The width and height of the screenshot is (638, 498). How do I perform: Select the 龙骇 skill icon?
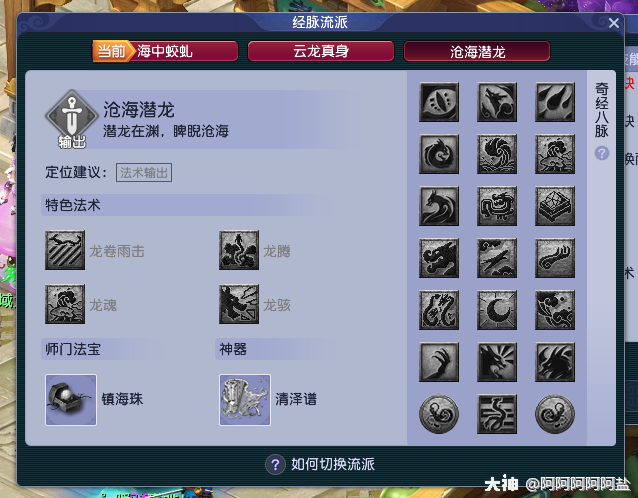point(239,304)
